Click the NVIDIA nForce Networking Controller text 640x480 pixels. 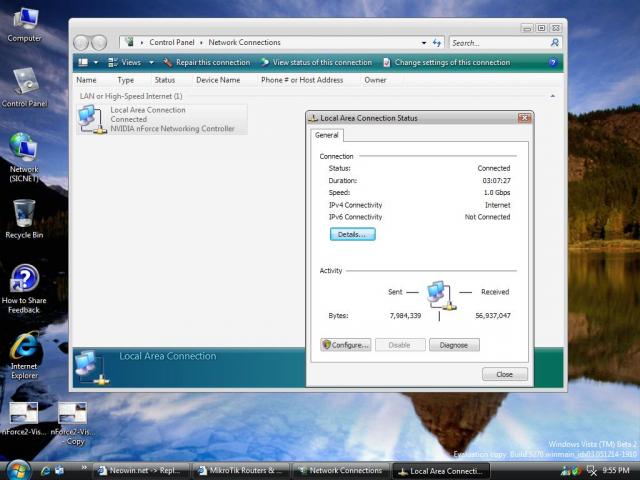pyautogui.click(x=172, y=129)
